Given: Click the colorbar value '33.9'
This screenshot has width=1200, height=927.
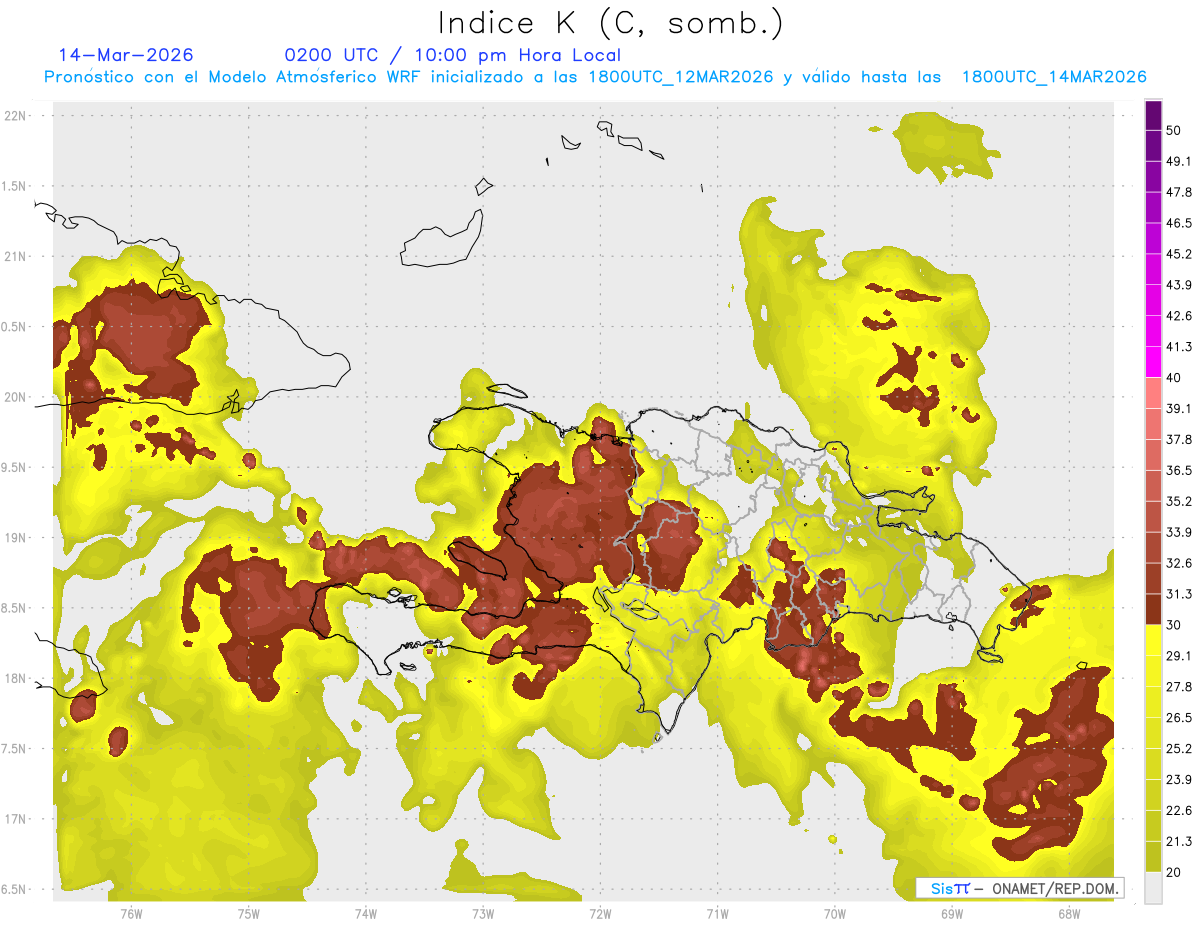Looking at the screenshot, I should pyautogui.click(x=1179, y=532).
